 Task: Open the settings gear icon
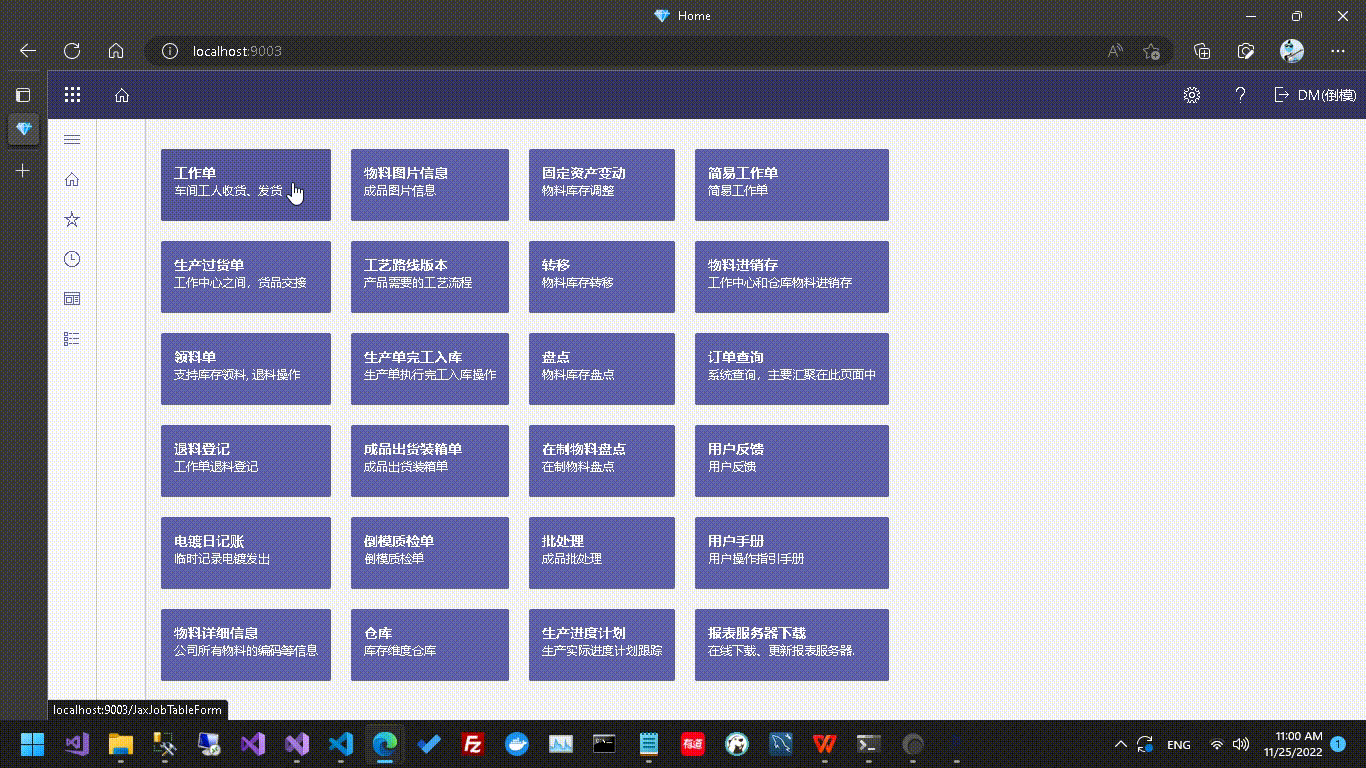(1191, 95)
